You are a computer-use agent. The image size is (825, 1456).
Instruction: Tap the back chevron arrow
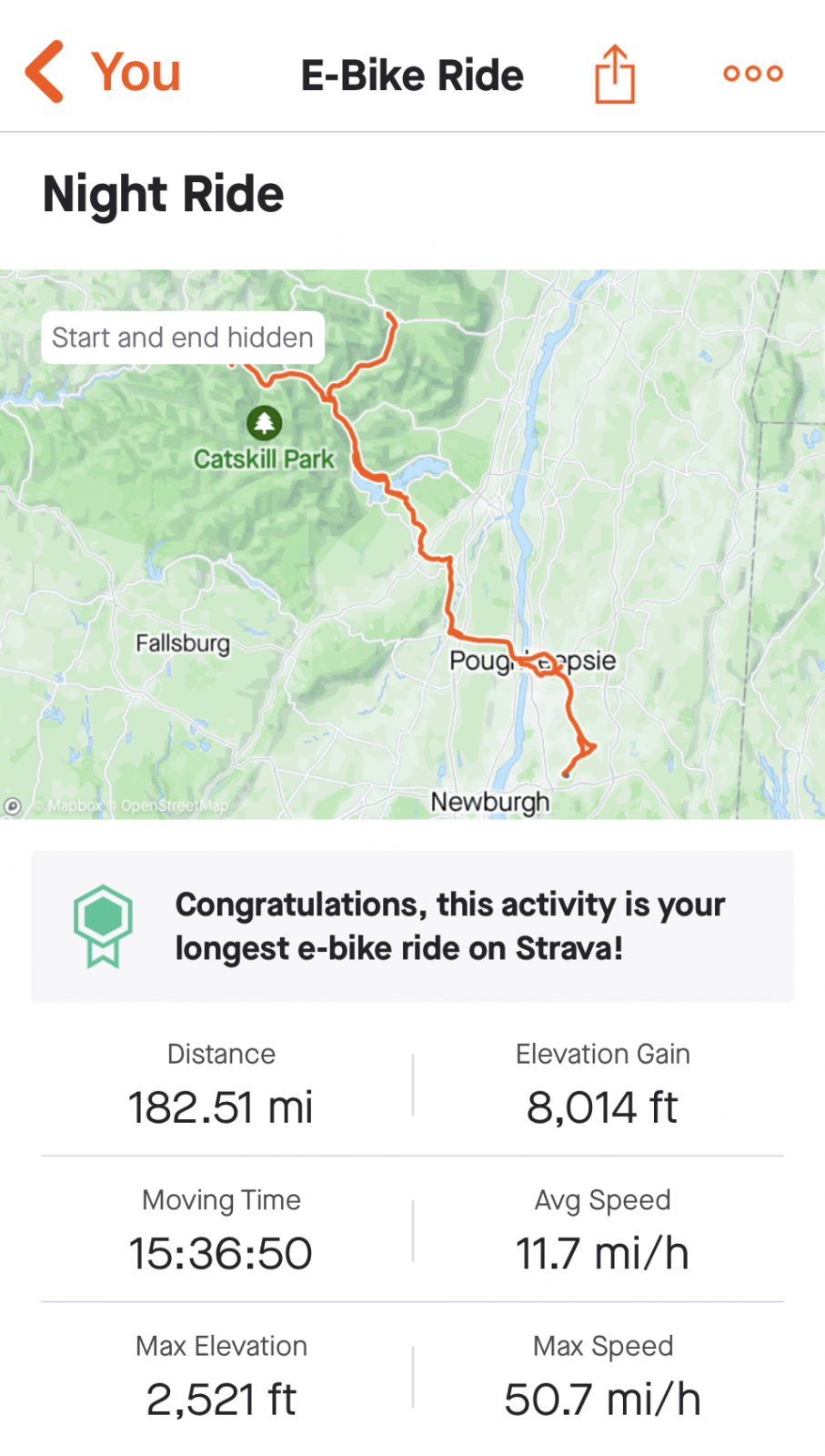pos(45,72)
